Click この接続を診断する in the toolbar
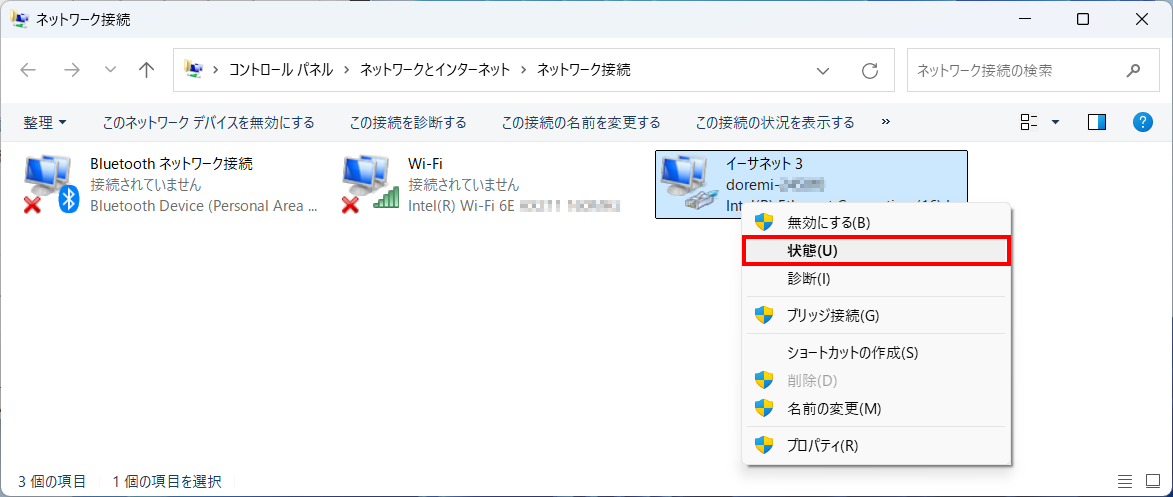 click(407, 122)
